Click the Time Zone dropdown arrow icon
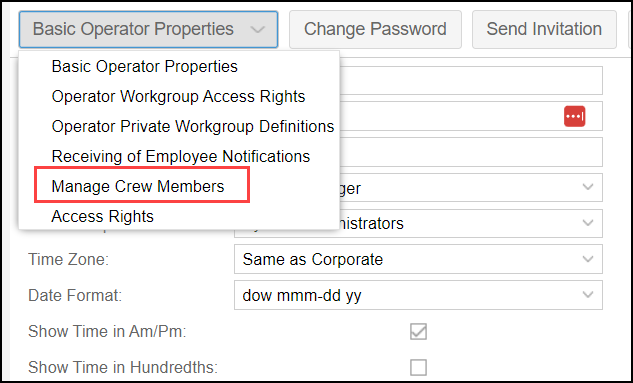Viewport: 633px width, 383px height. (588, 259)
